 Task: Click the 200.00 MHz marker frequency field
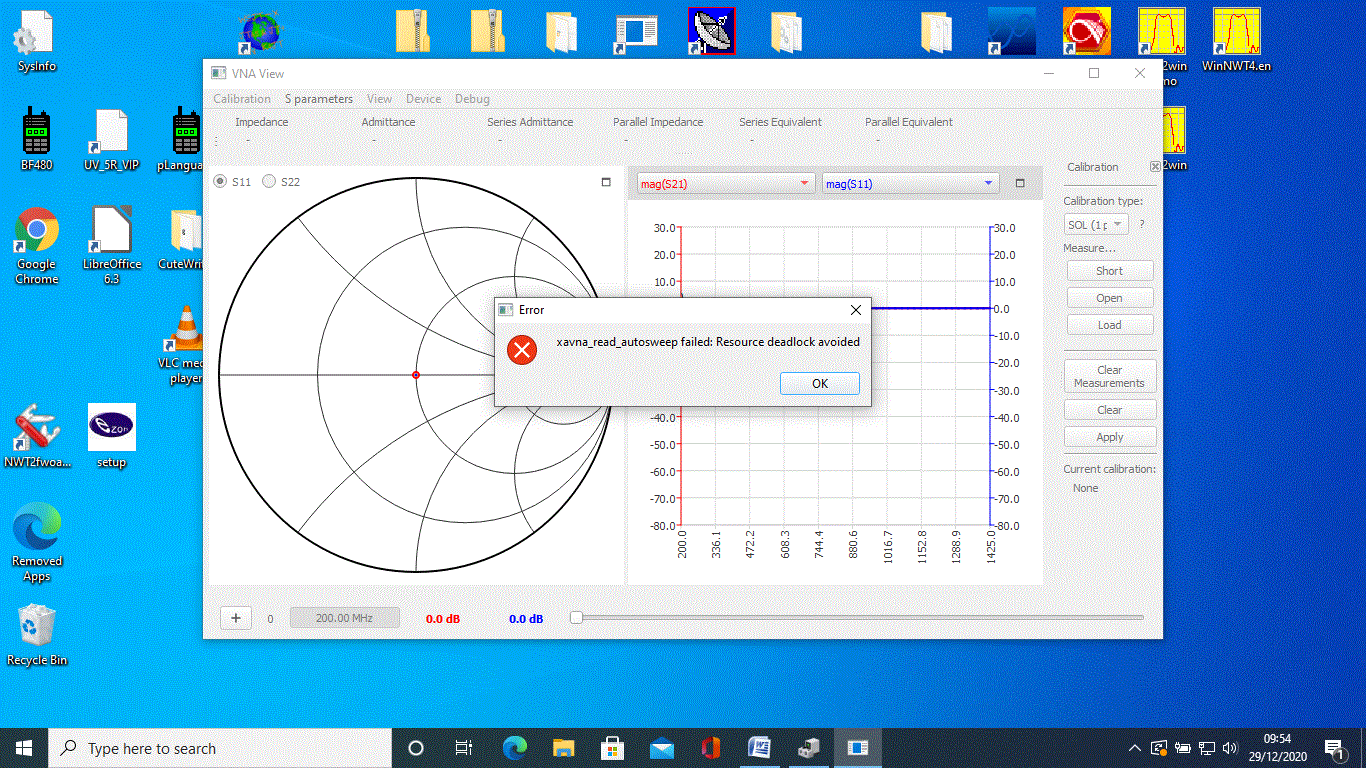click(345, 618)
